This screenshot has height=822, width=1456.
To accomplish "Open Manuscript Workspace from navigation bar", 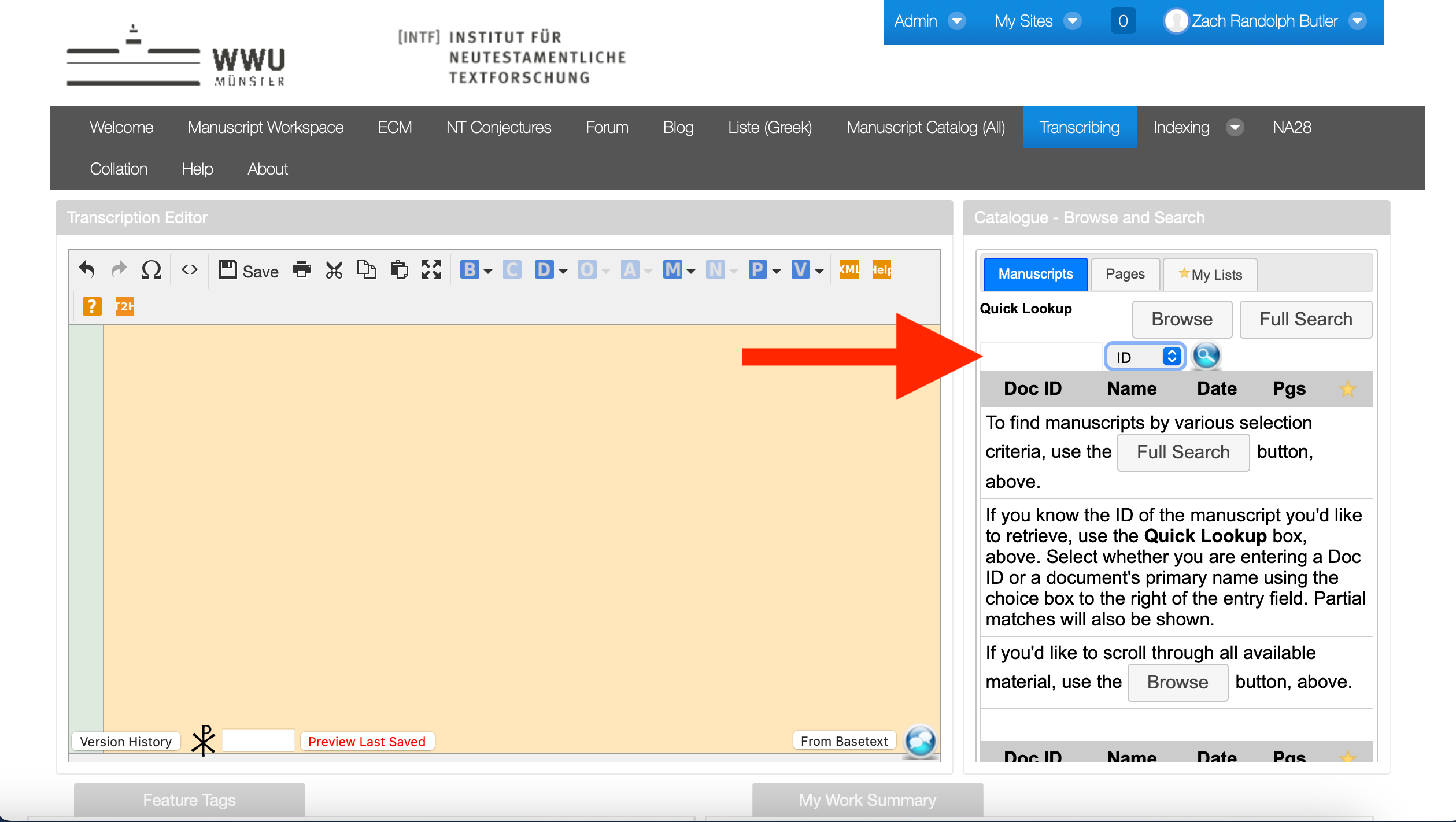I will tap(265, 127).
